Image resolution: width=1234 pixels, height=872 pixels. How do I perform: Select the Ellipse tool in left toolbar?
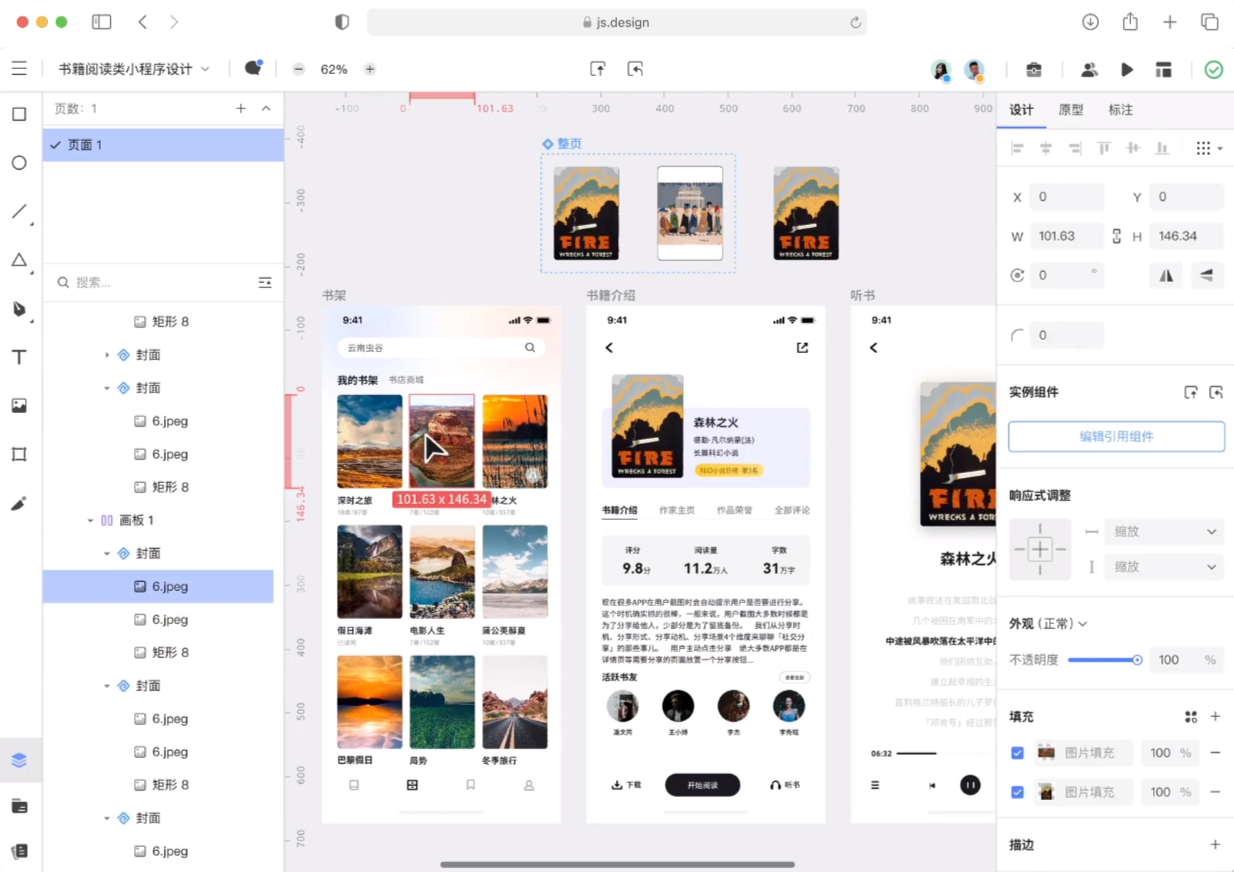click(x=19, y=162)
